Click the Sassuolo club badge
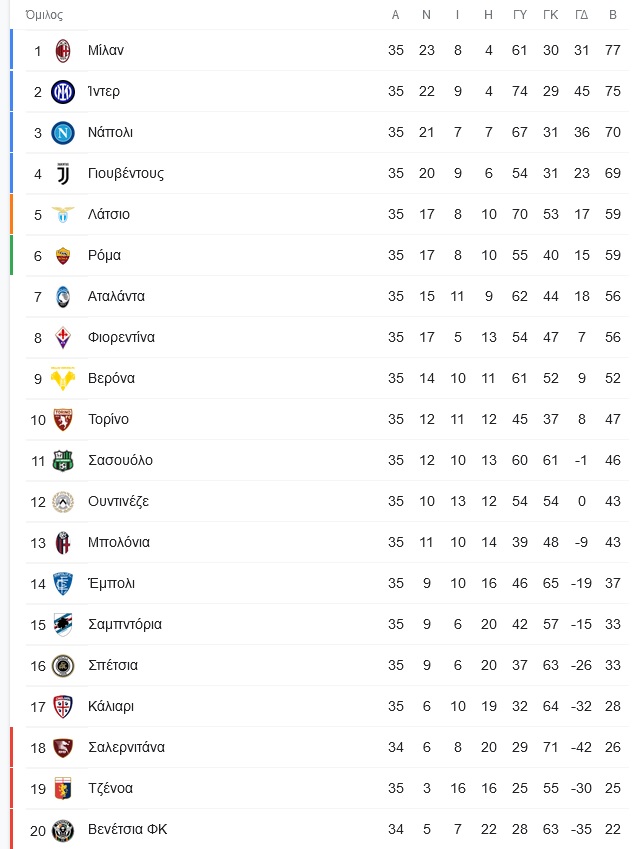This screenshot has width=635, height=849. coord(63,461)
